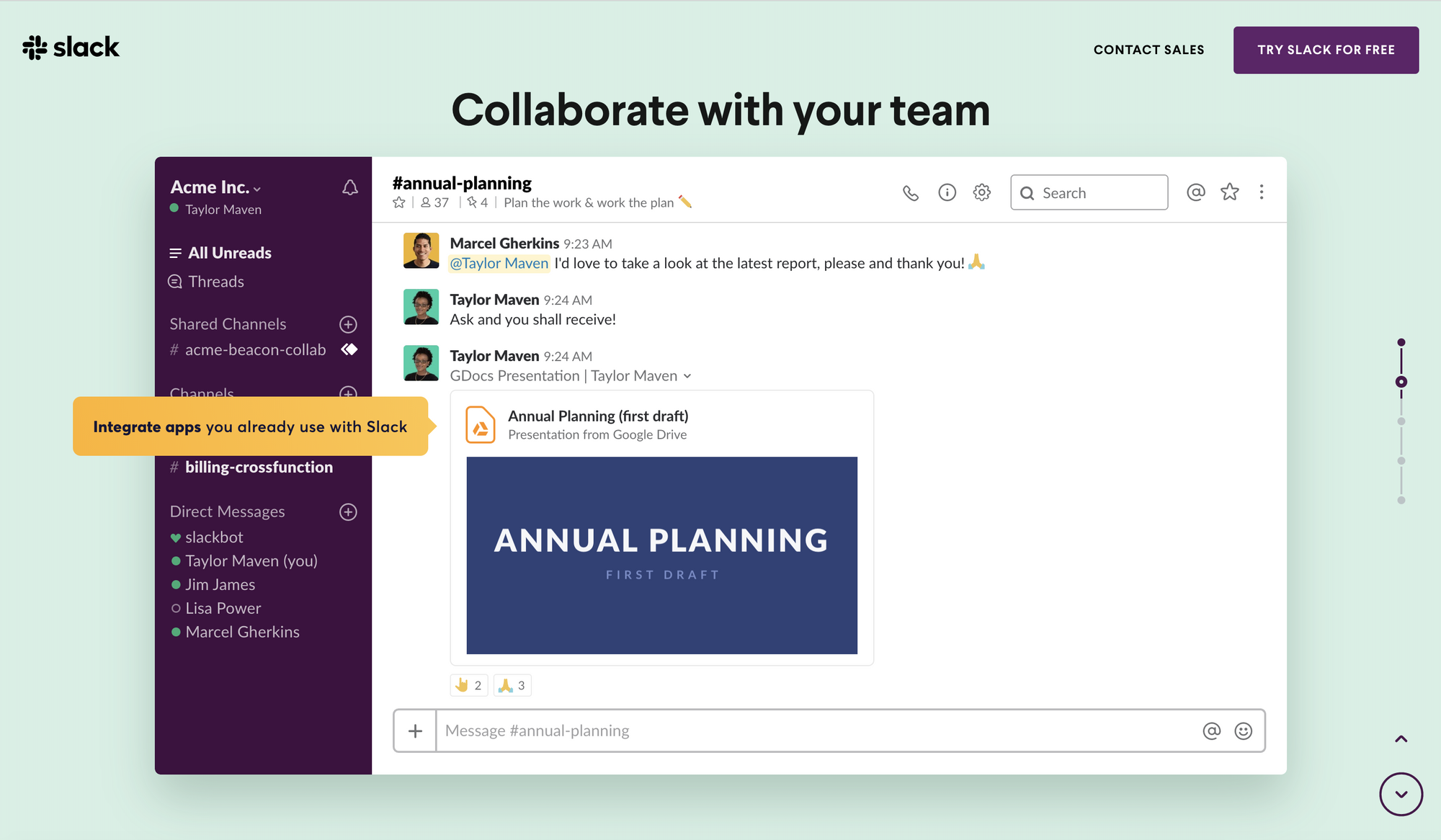The width and height of the screenshot is (1441, 840).
Task: Open starred items star icon
Action: 1230,192
